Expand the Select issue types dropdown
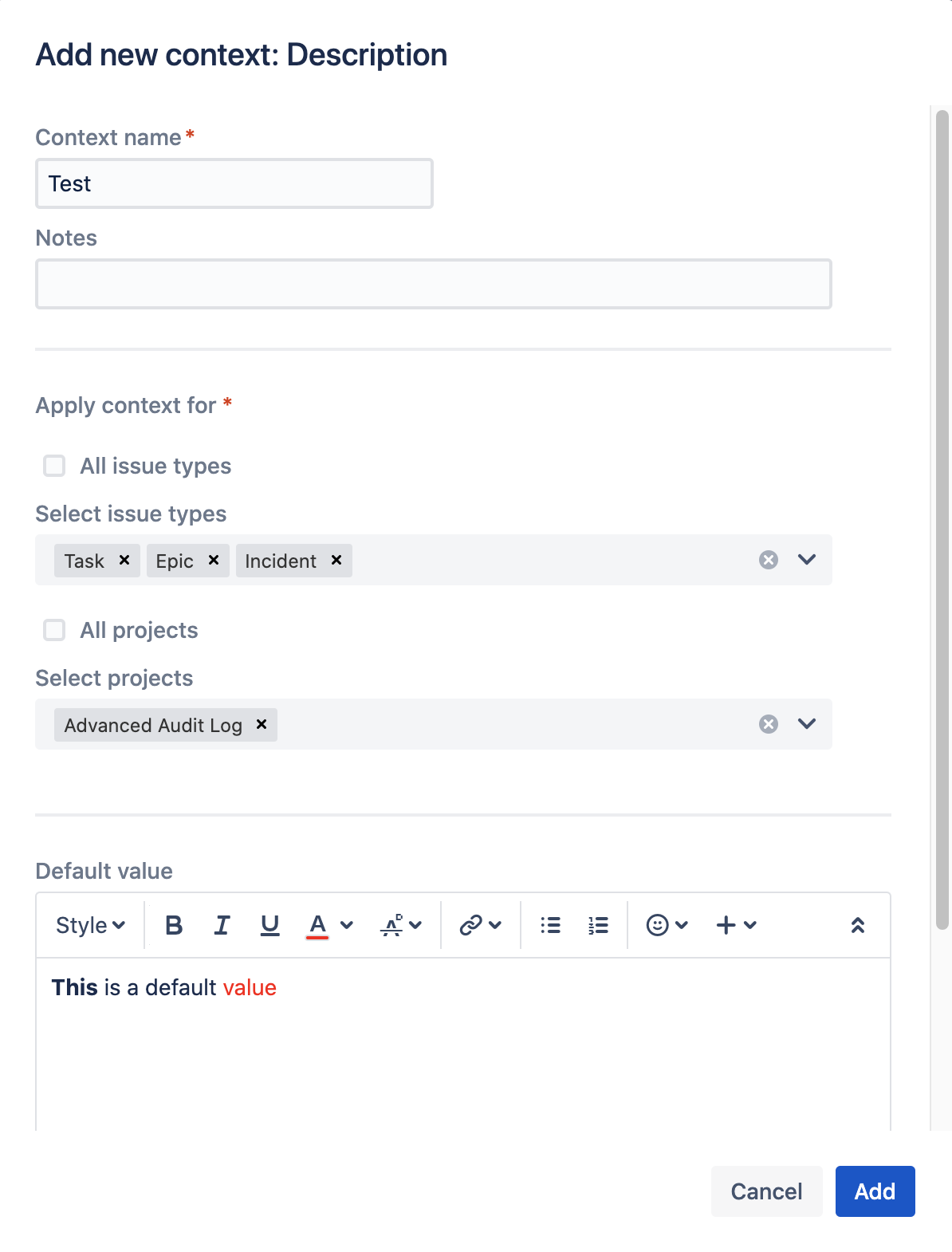The image size is (952, 1252). pos(807,560)
